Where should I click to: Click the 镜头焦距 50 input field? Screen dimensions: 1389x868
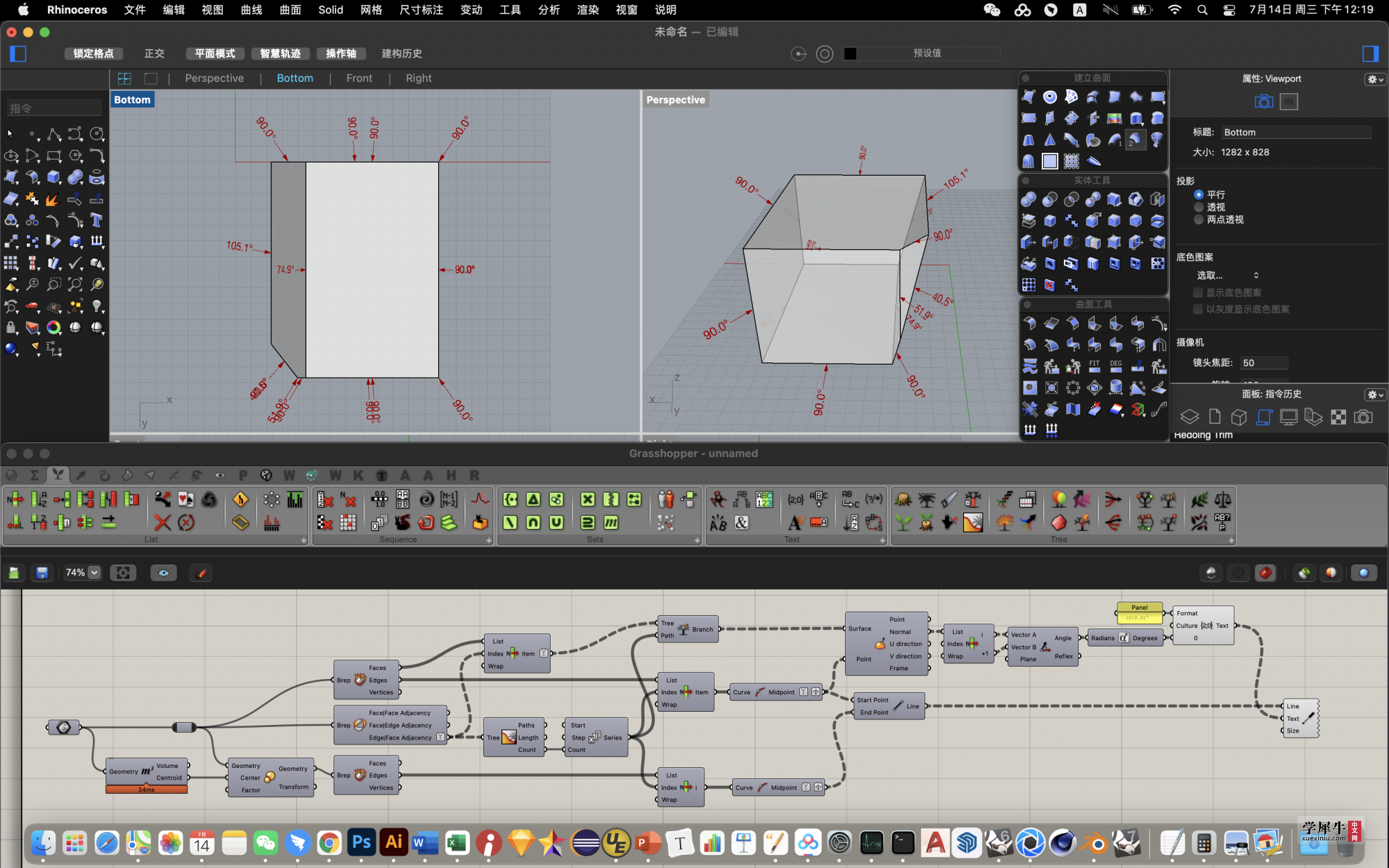[1264, 362]
